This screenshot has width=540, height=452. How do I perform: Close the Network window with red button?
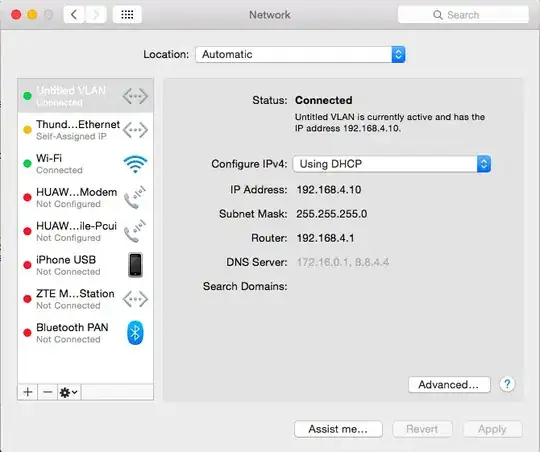pyautogui.click(x=16, y=14)
